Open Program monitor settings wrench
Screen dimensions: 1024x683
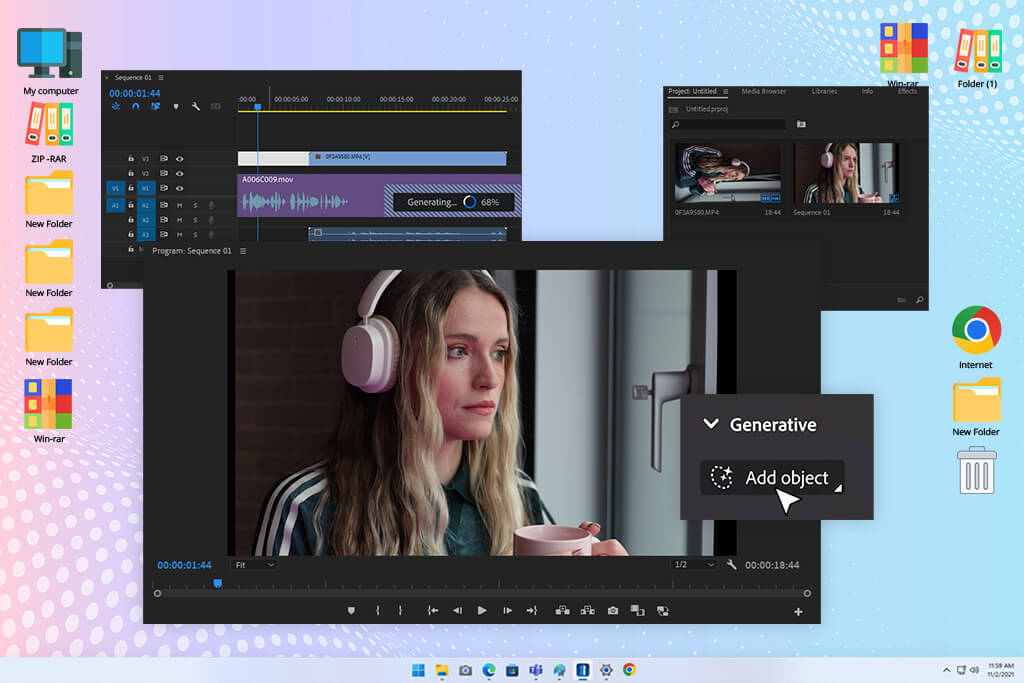[731, 565]
